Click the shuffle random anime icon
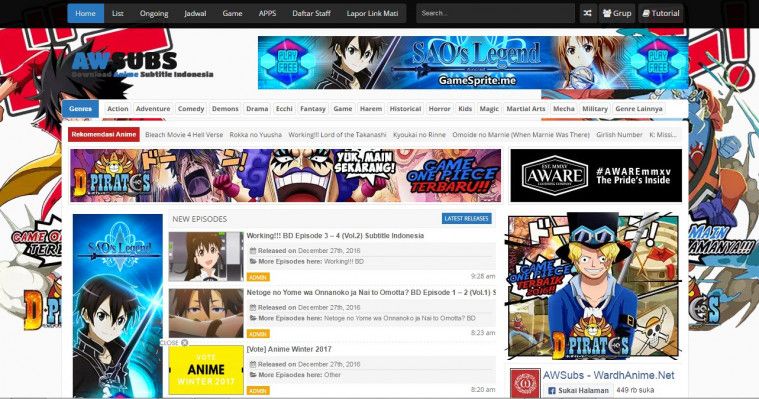The width and height of the screenshot is (759, 399). [587, 14]
